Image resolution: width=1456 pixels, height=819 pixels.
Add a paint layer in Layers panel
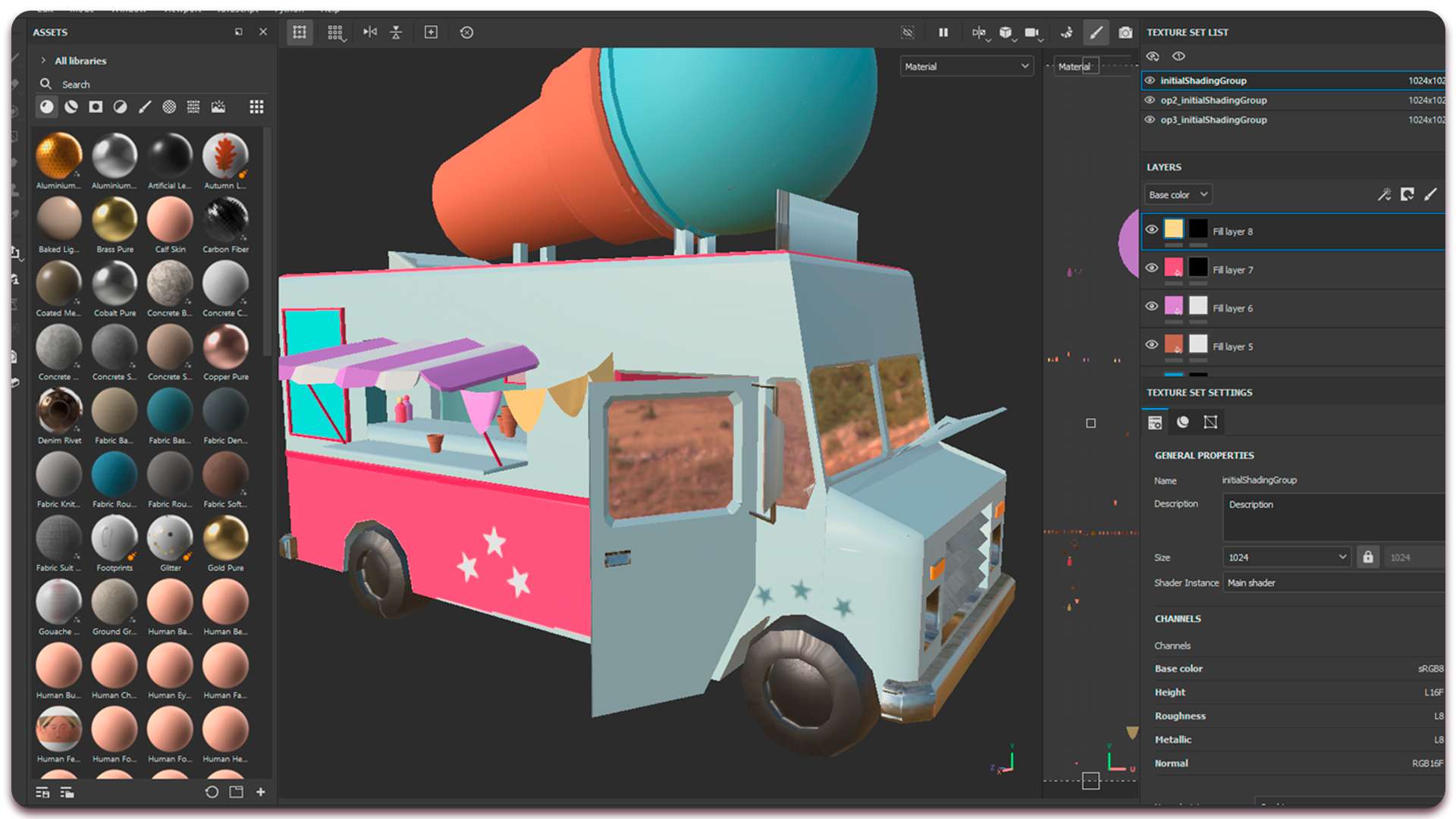pyautogui.click(x=1430, y=195)
